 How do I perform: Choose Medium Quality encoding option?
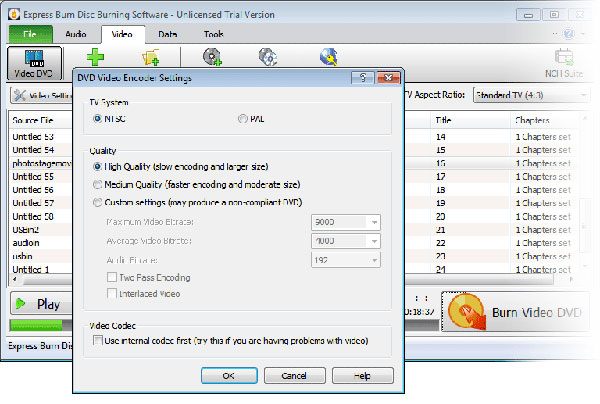coord(97,184)
